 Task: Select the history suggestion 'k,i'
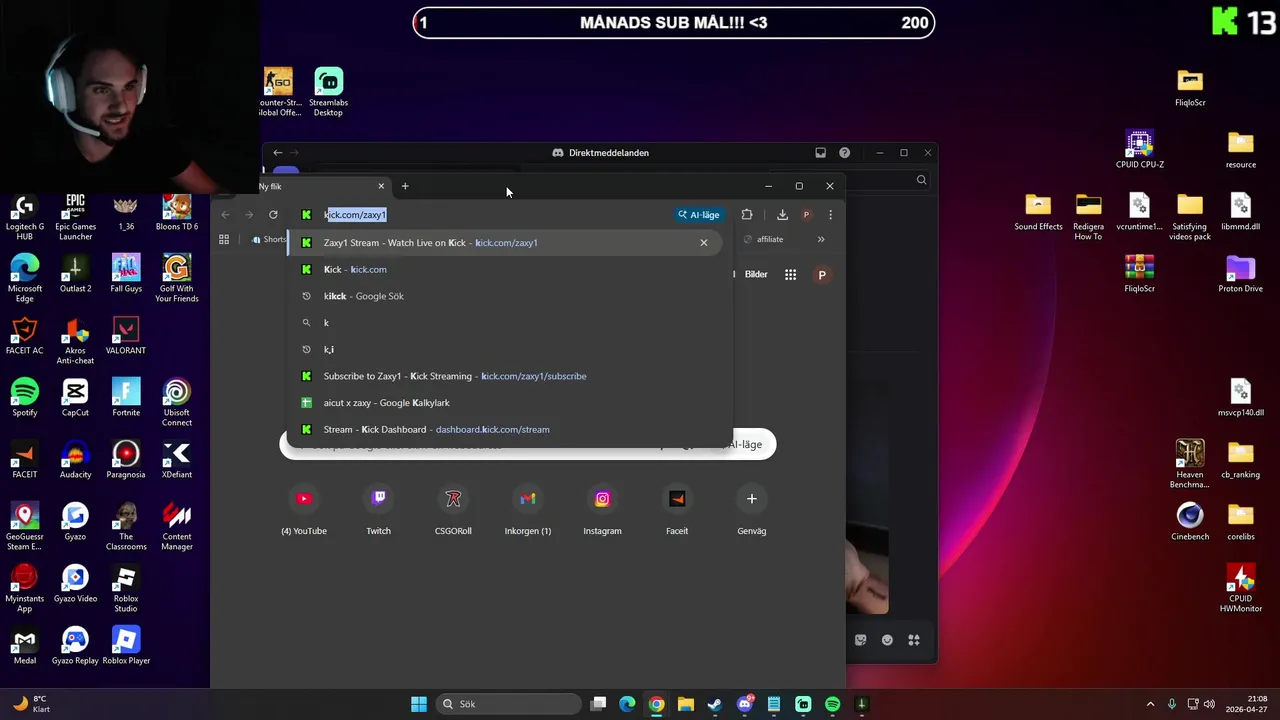click(510, 349)
